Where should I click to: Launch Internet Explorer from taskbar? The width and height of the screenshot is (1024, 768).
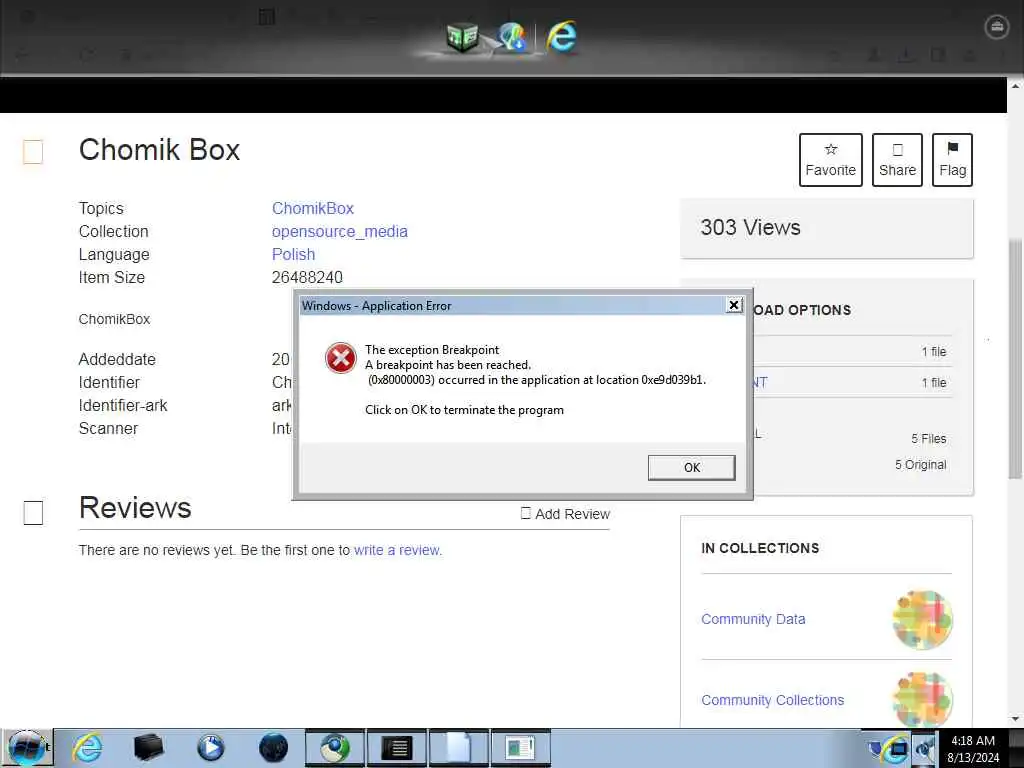pos(88,748)
